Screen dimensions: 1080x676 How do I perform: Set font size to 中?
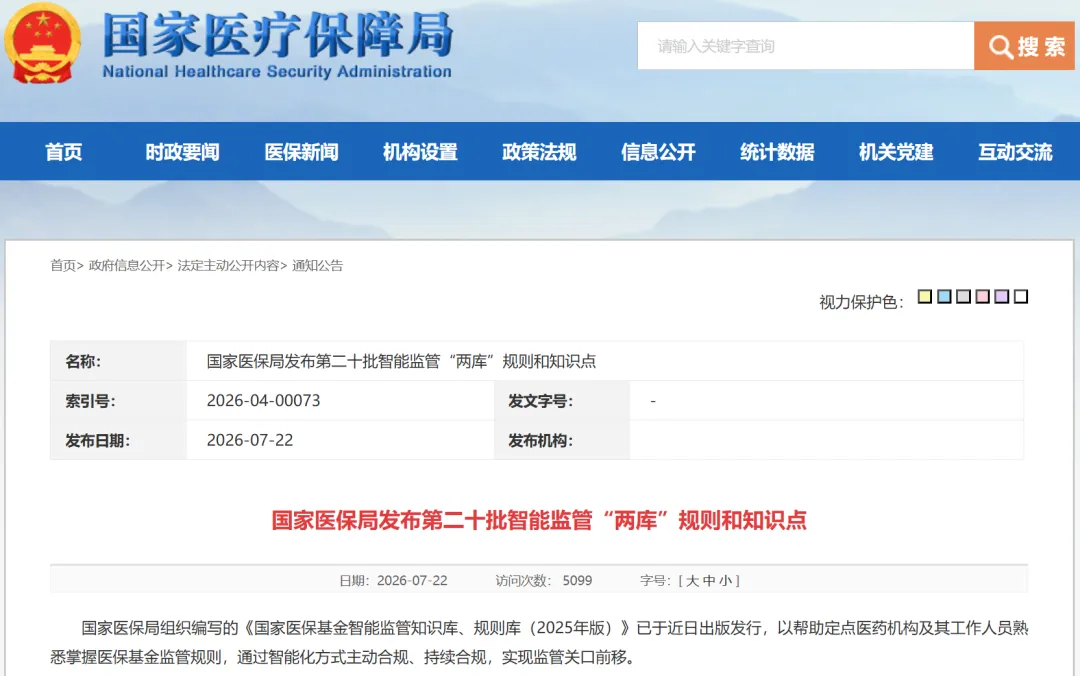pos(709,581)
